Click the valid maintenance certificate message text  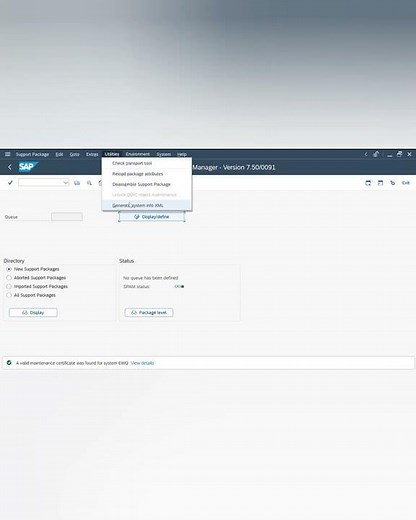72,363
